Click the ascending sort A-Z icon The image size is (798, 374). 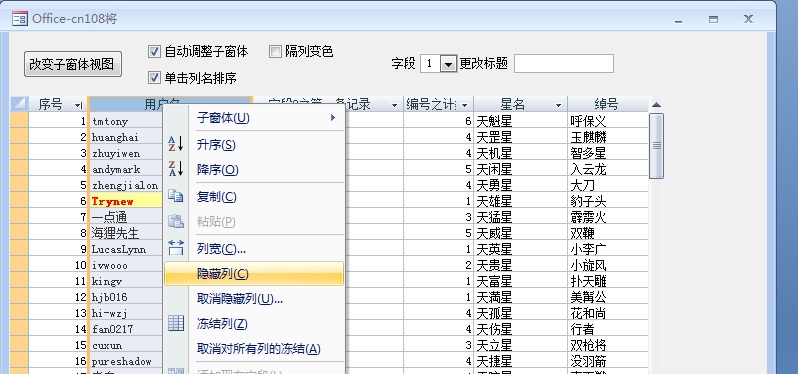pyautogui.click(x=176, y=145)
